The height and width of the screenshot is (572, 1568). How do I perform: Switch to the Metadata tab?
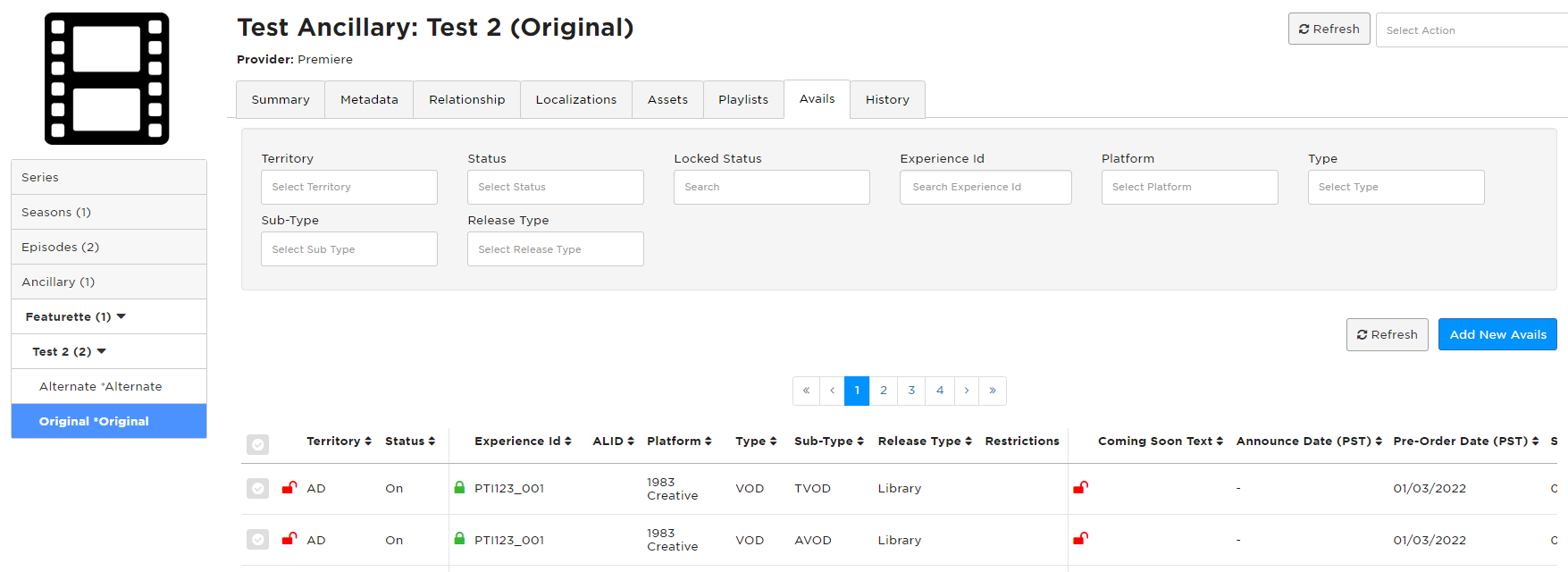pyautogui.click(x=369, y=99)
